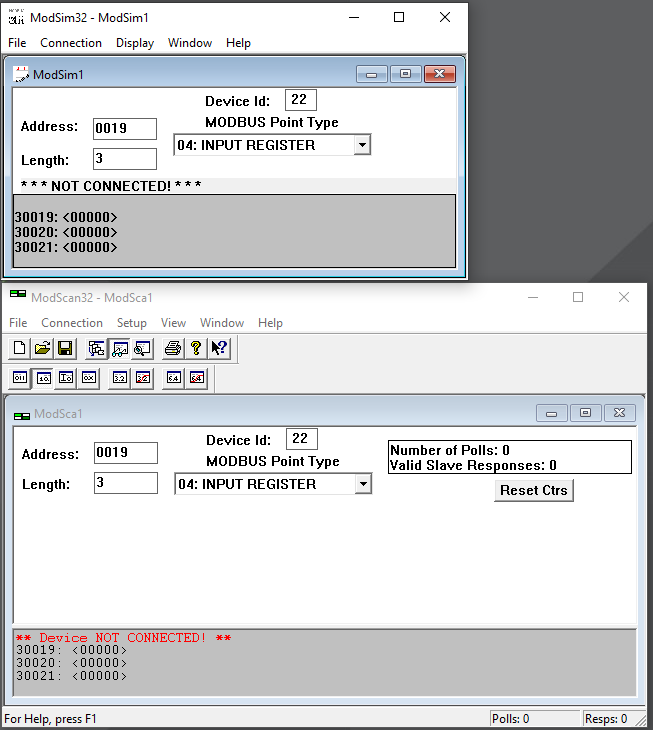Select swapped 32-bit float icon with red slash

pyautogui.click(x=143, y=378)
